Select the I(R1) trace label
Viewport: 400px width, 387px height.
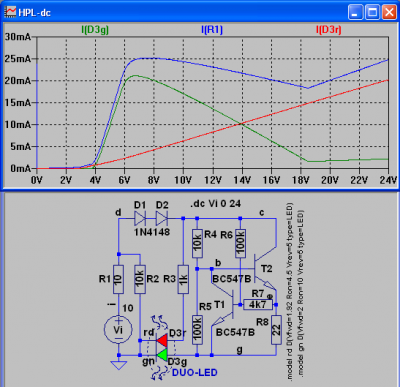coord(212,30)
